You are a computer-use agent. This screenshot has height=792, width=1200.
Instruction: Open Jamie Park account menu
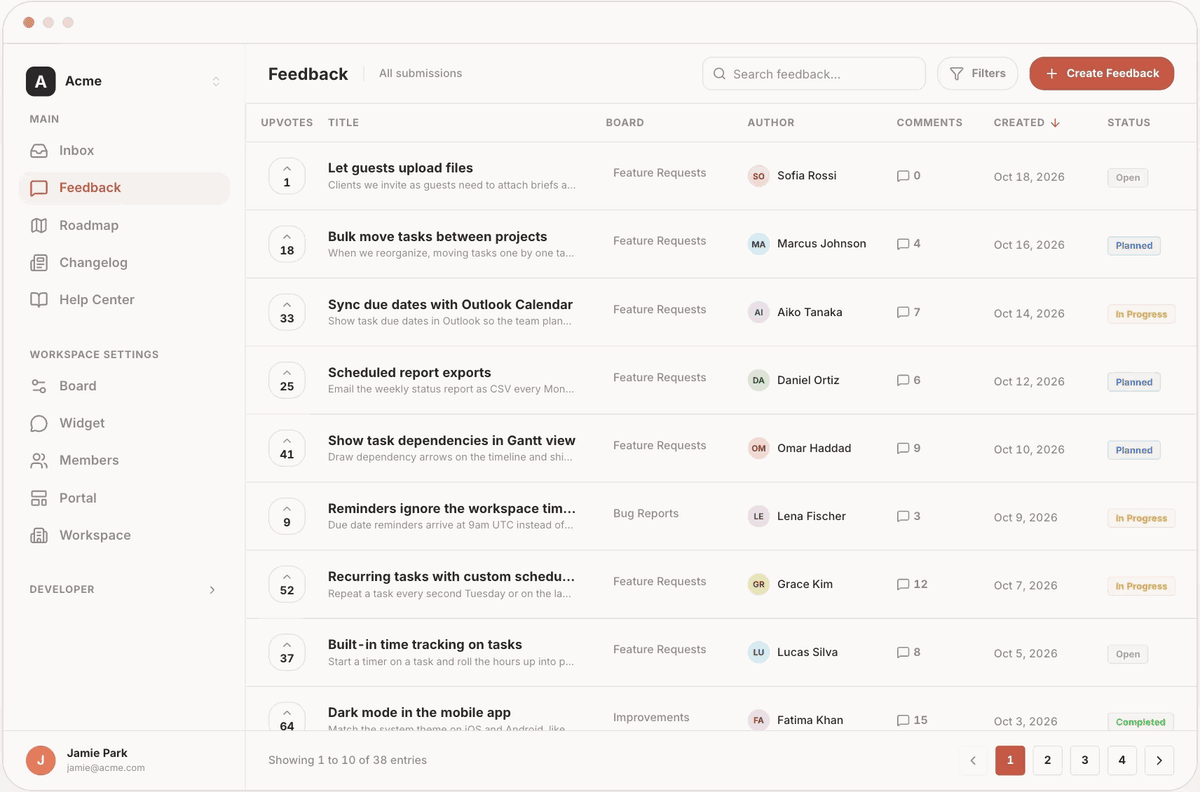[124, 761]
